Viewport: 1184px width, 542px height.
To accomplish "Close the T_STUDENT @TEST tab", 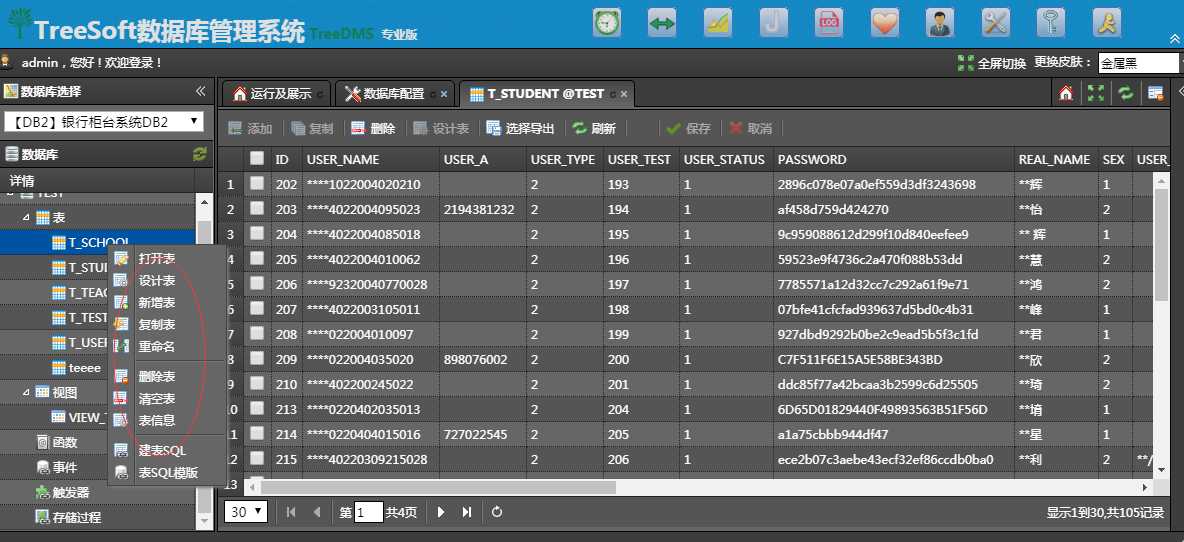I will click(x=624, y=94).
